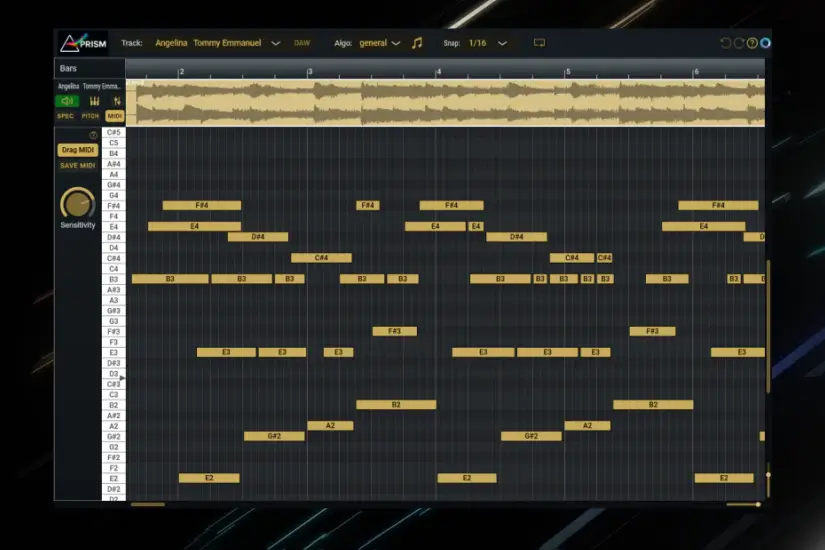
Task: Click the small arrow marker beside D3 key
Action: tap(122, 378)
